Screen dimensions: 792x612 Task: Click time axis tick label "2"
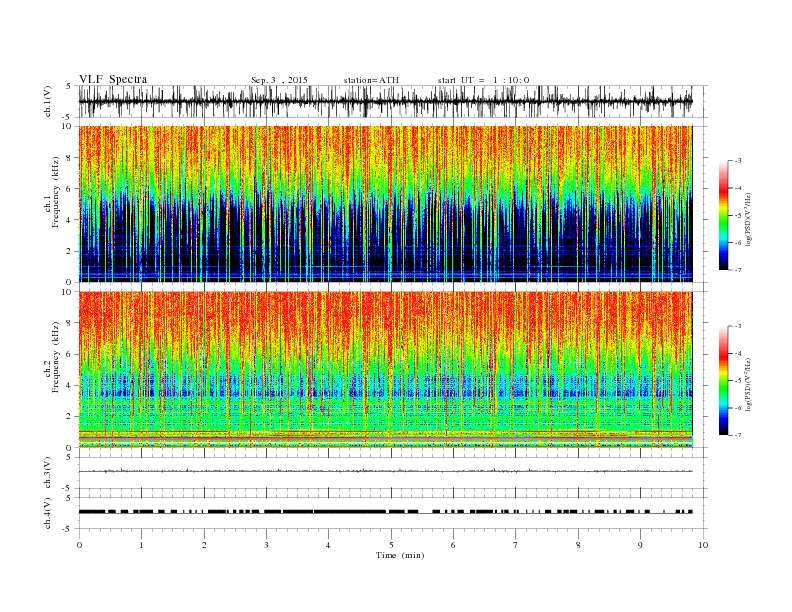204,545
